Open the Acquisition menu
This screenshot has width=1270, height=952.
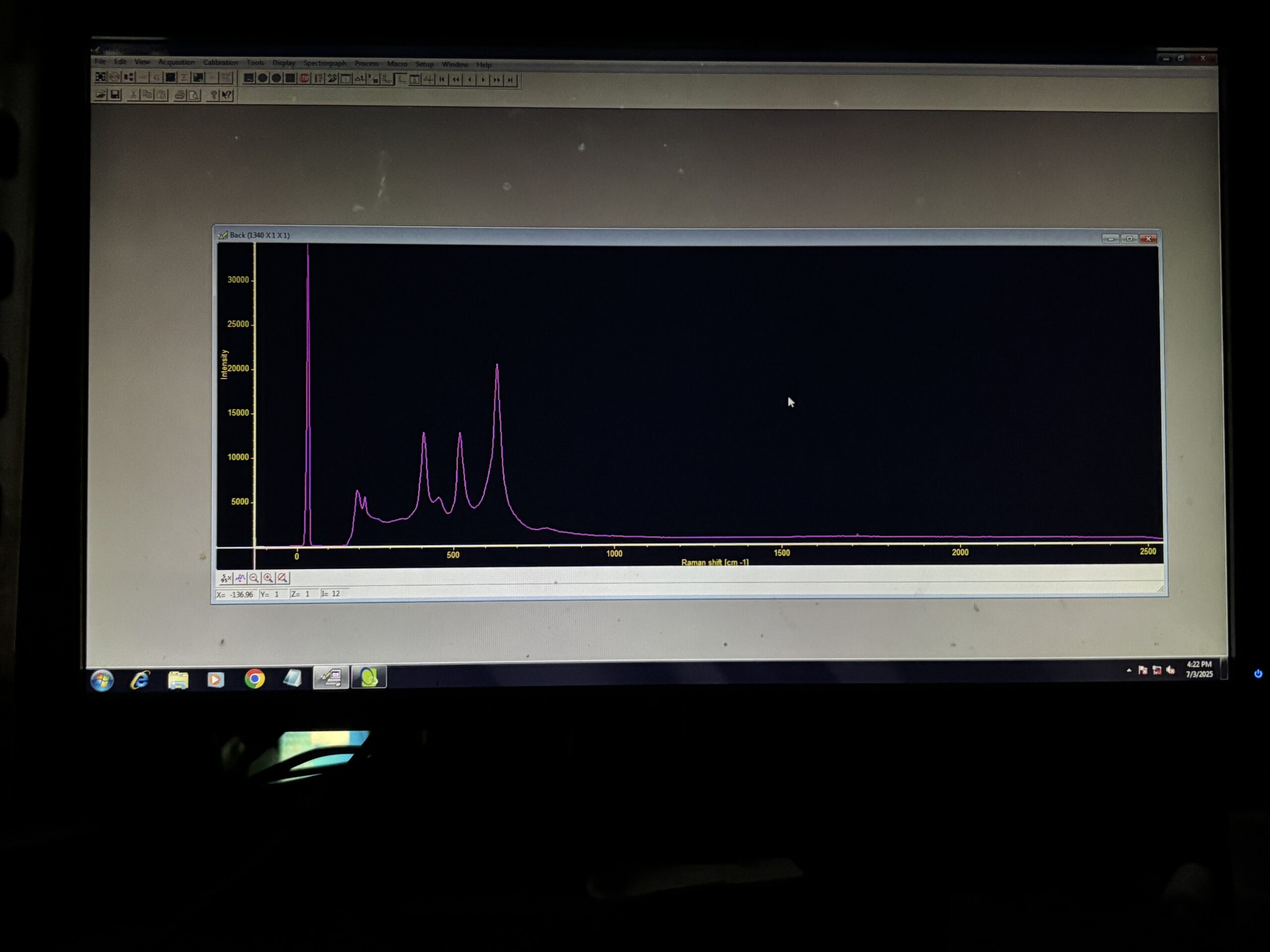click(x=176, y=62)
